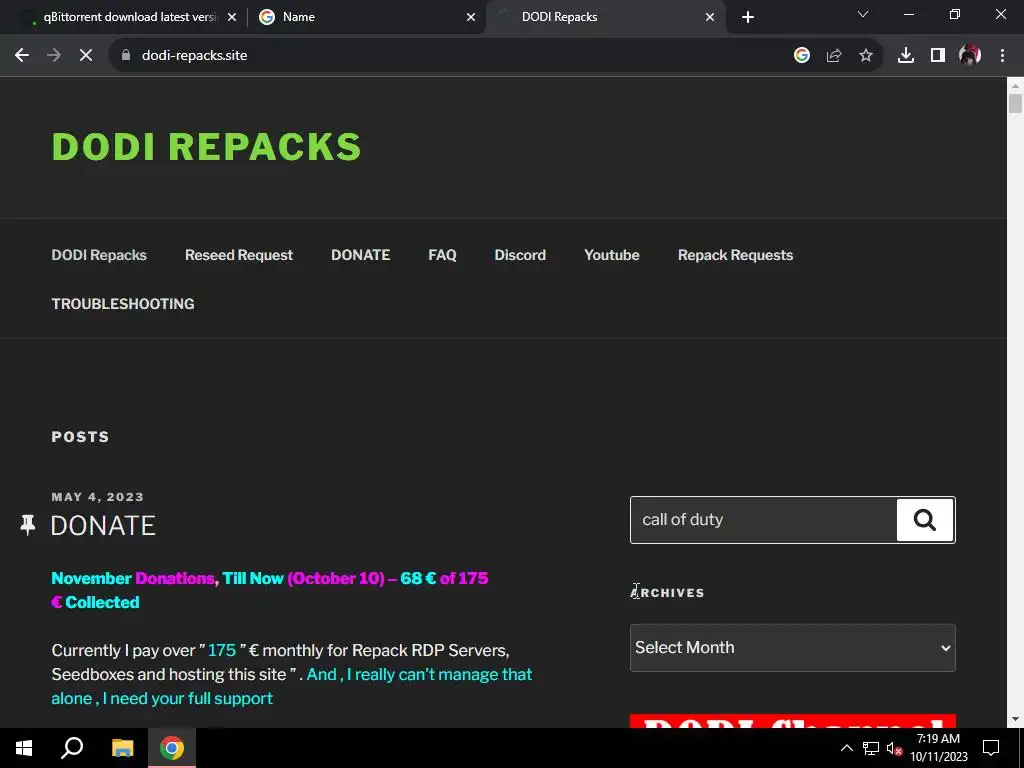The height and width of the screenshot is (768, 1024).
Task: Open the Windows Start menu
Action: point(24,748)
